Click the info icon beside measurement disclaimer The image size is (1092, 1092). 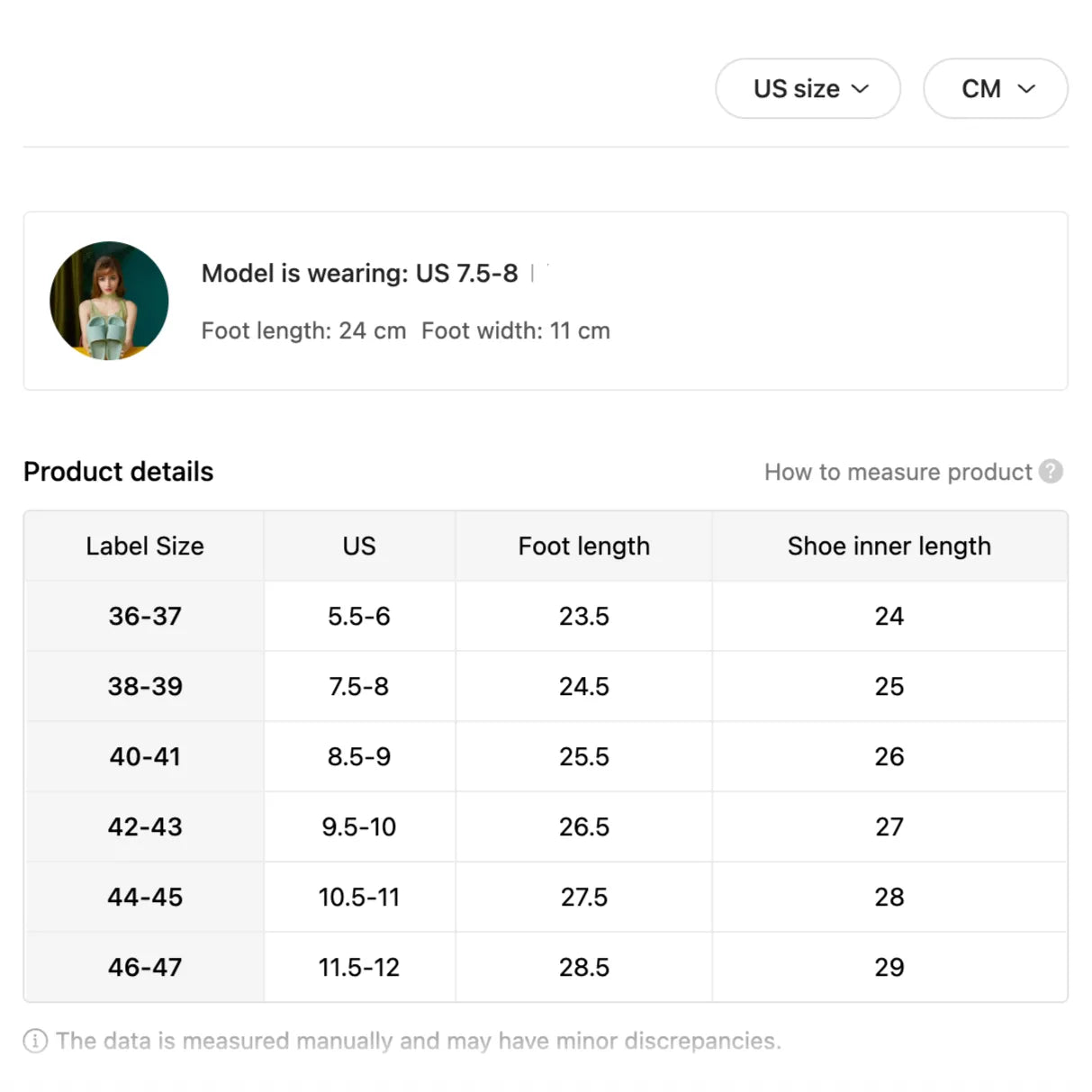(35, 1042)
